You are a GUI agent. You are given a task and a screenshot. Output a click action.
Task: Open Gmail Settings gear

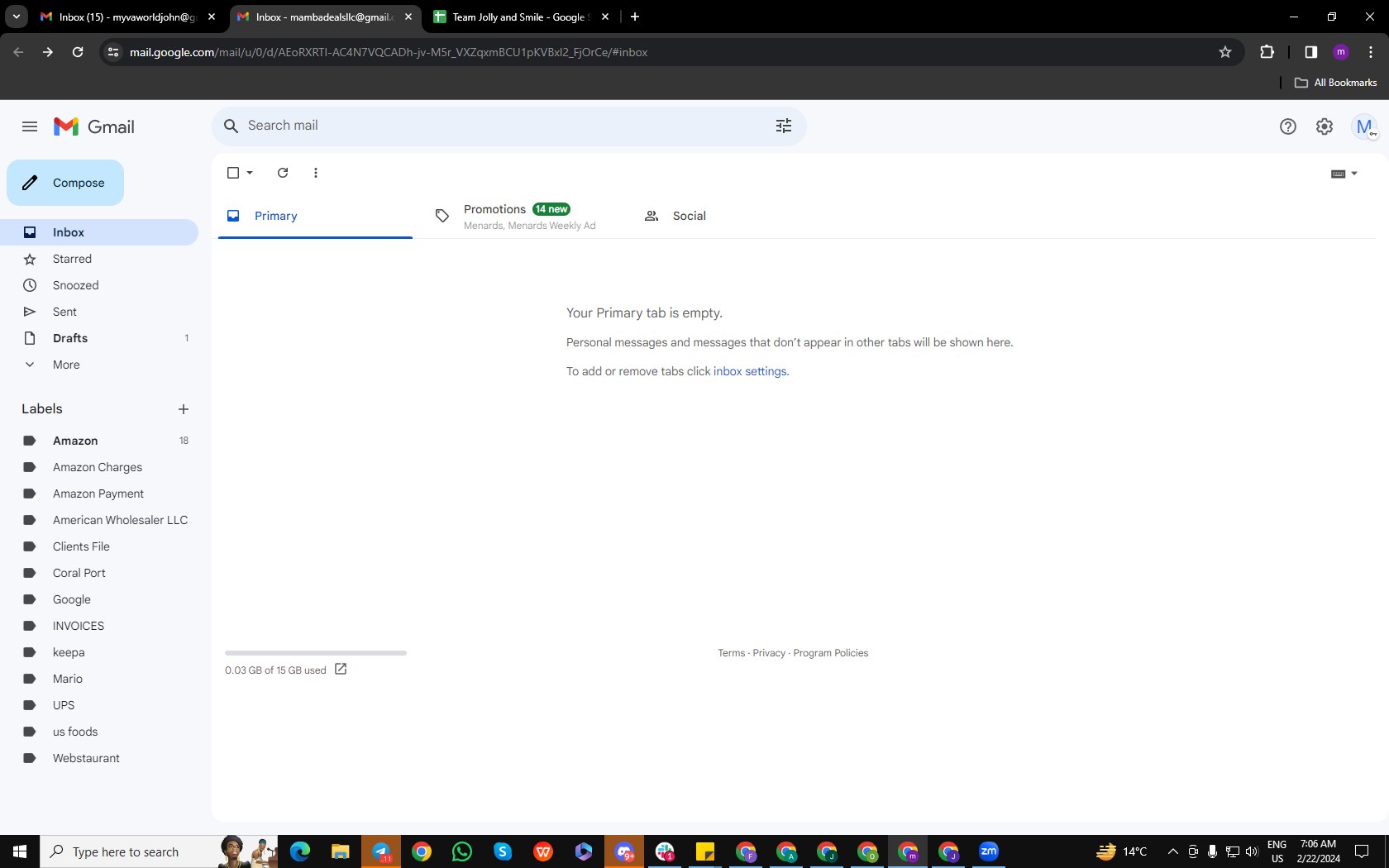[x=1325, y=126]
